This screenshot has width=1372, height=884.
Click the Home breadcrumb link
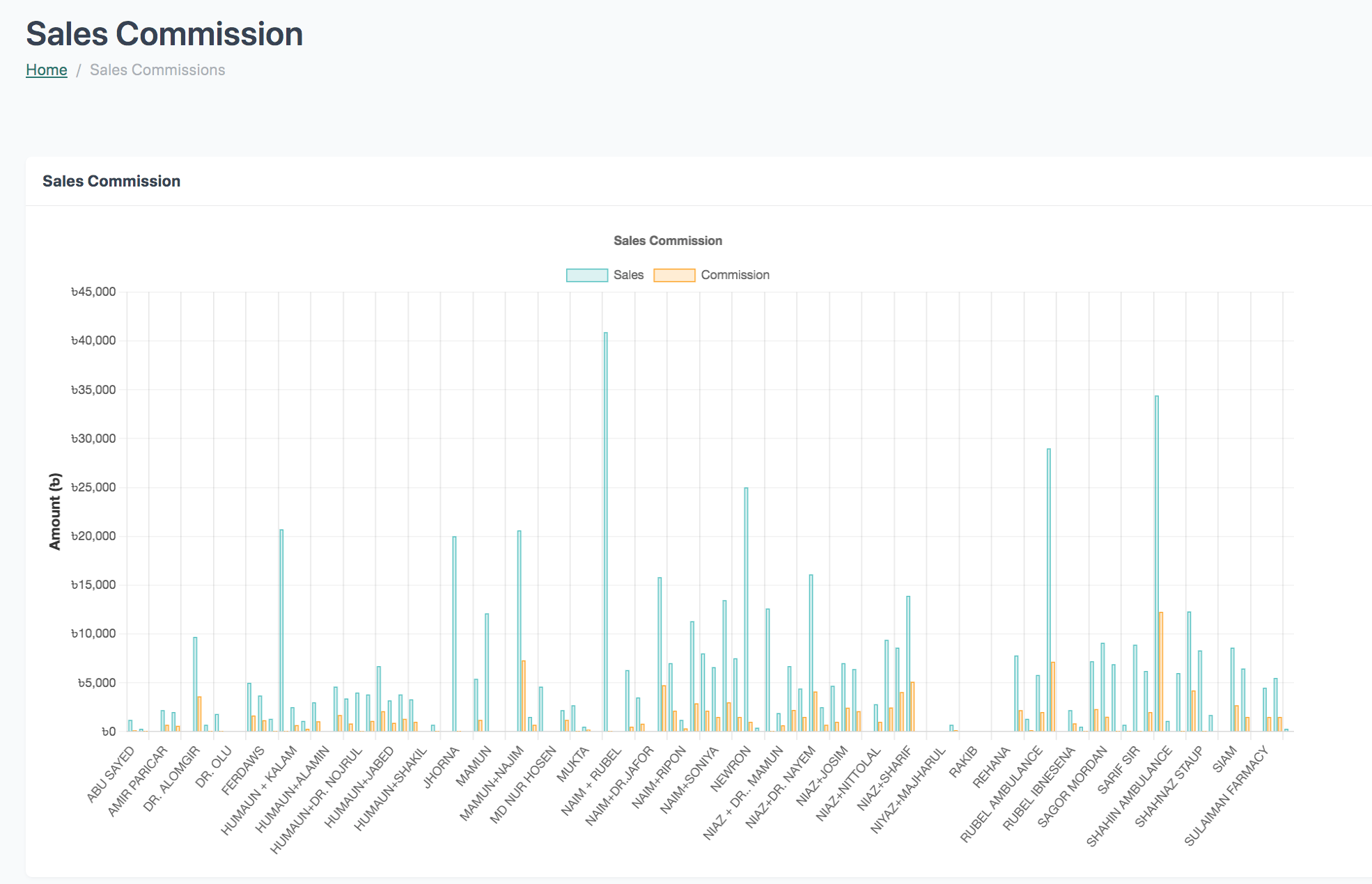(x=46, y=70)
